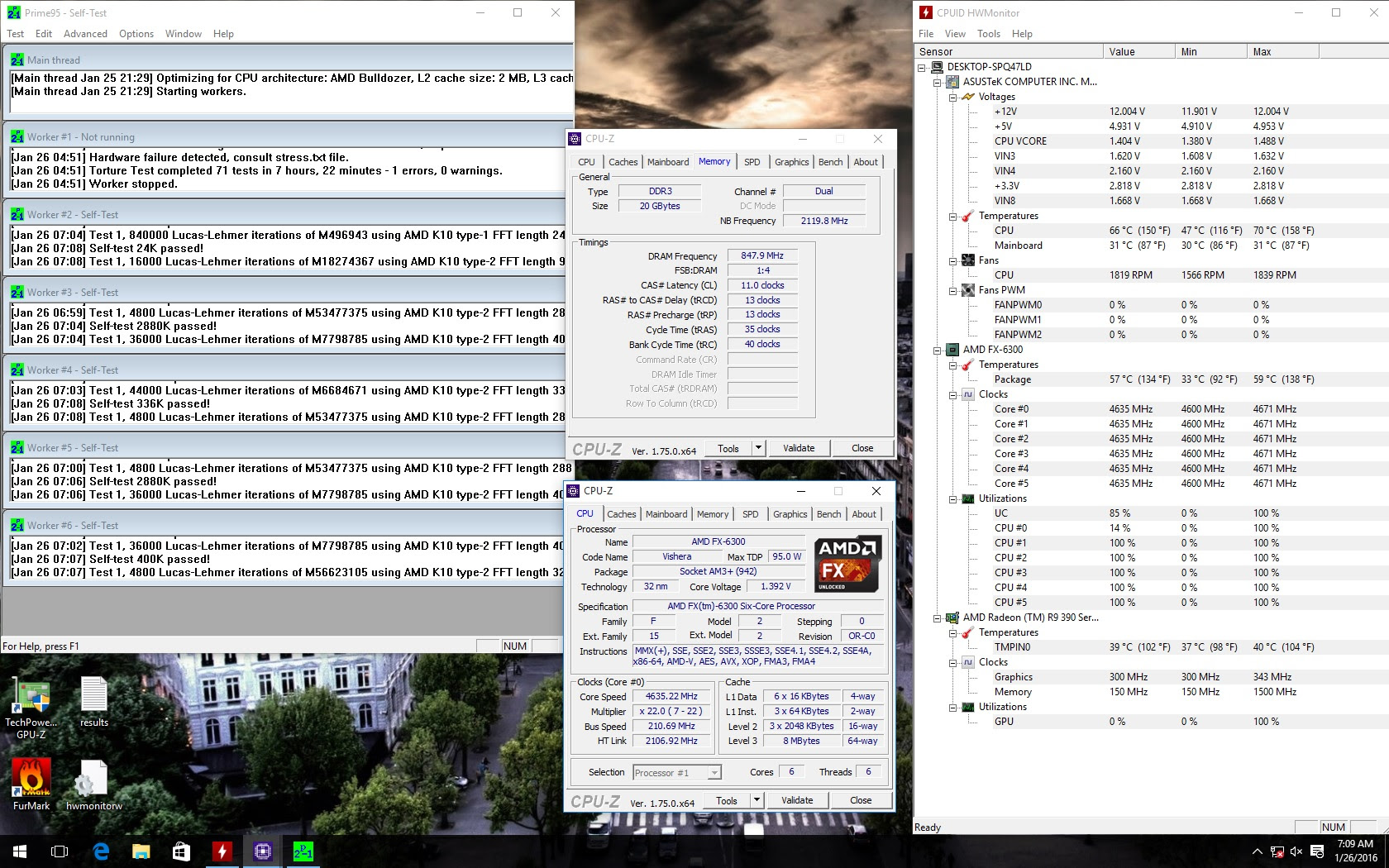Open HWMonitor Tools menu
This screenshot has width=1389, height=868.
pos(989,34)
